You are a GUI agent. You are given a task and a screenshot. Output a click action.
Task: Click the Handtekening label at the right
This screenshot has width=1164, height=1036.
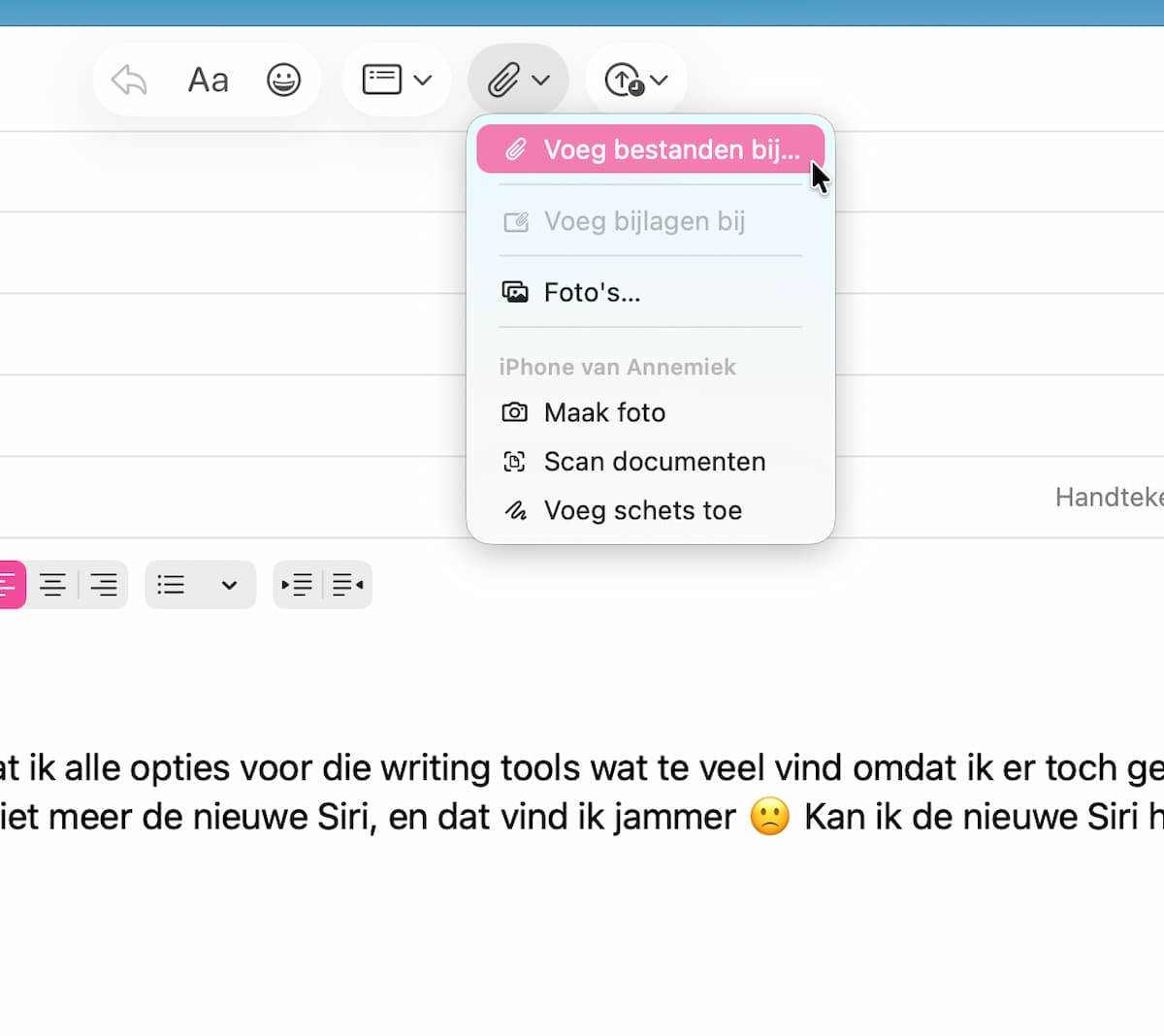[x=1108, y=497]
